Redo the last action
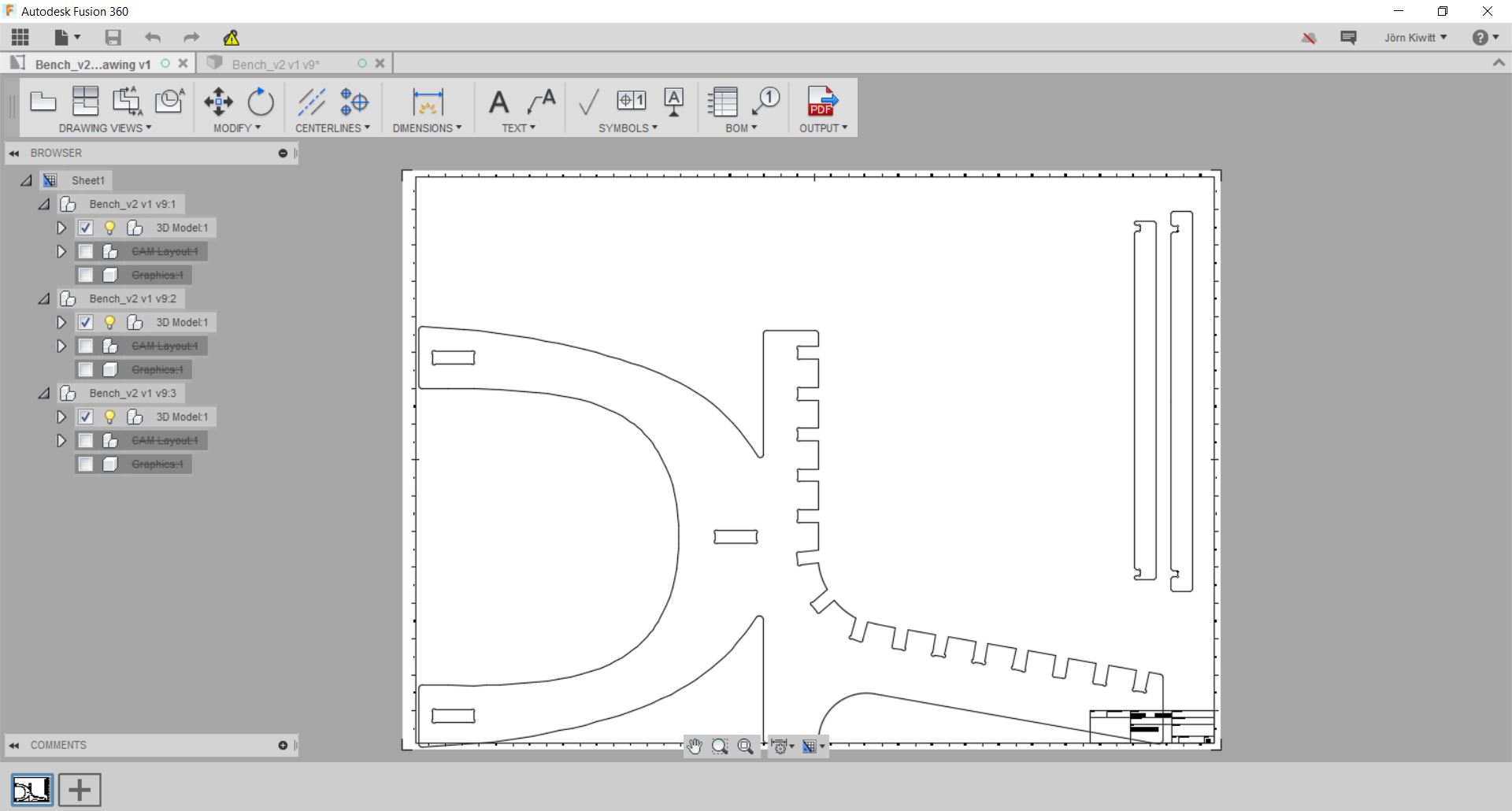Viewport: 1512px width, 811px height. pos(191,37)
